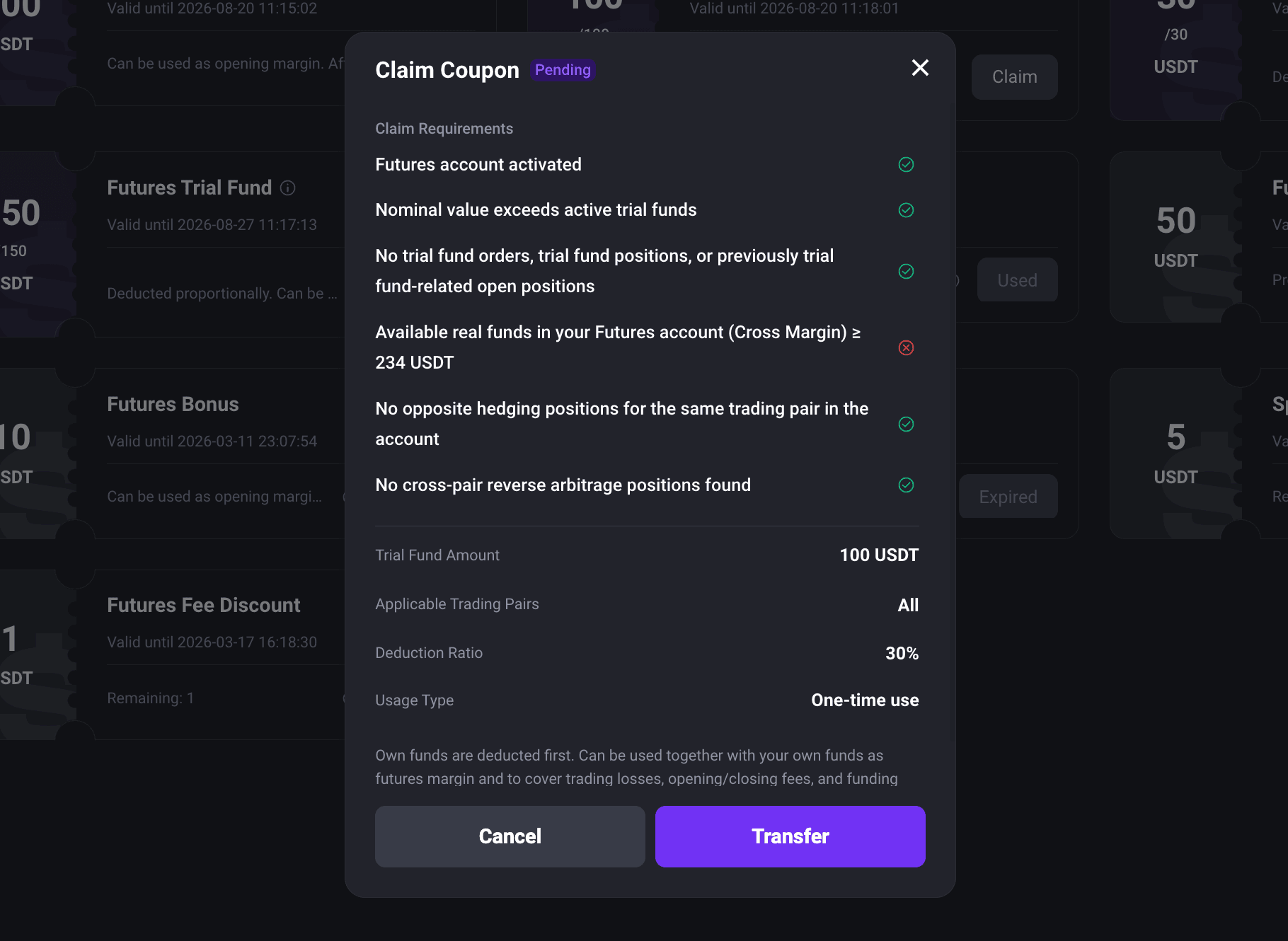Click the Pending status badge
Image resolution: width=1288 pixels, height=941 pixels.
tap(563, 70)
